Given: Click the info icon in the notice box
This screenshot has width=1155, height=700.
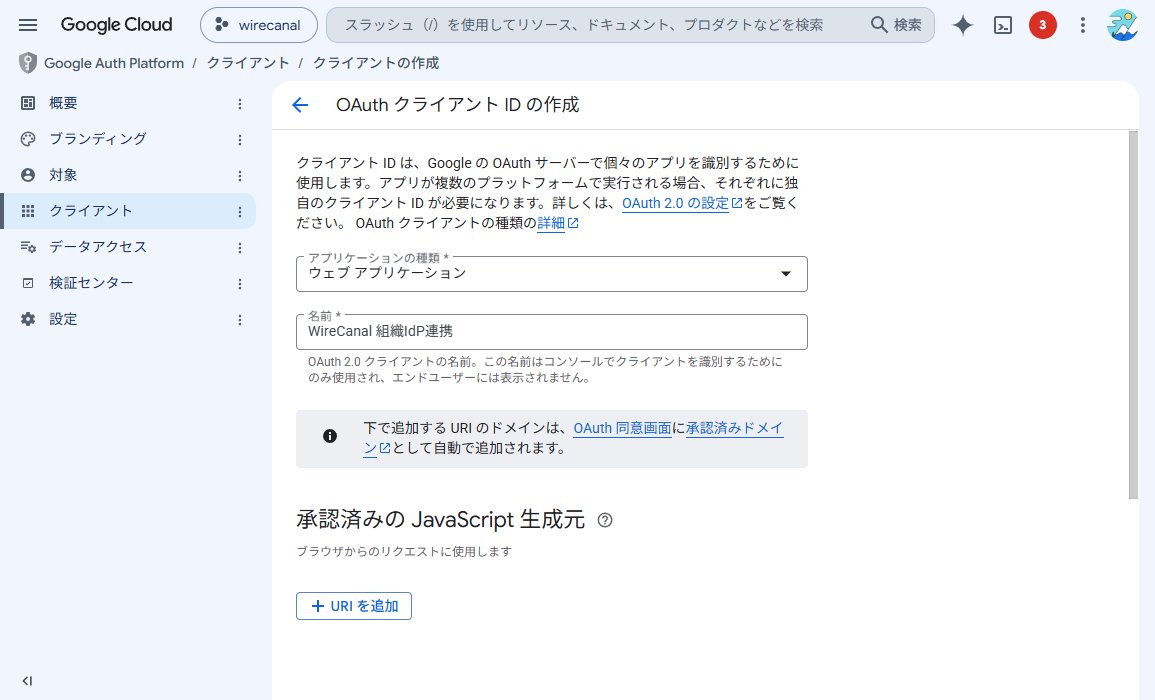Looking at the screenshot, I should pos(330,436).
